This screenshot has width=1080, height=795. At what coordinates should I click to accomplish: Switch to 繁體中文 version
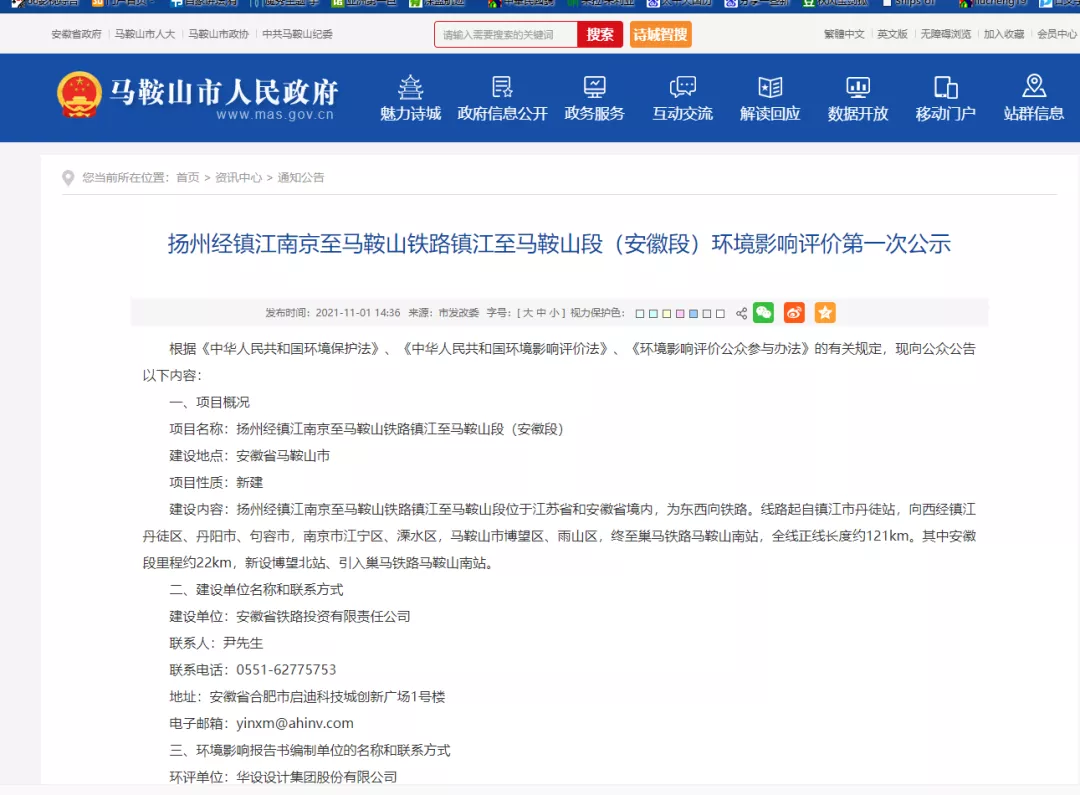pyautogui.click(x=844, y=34)
